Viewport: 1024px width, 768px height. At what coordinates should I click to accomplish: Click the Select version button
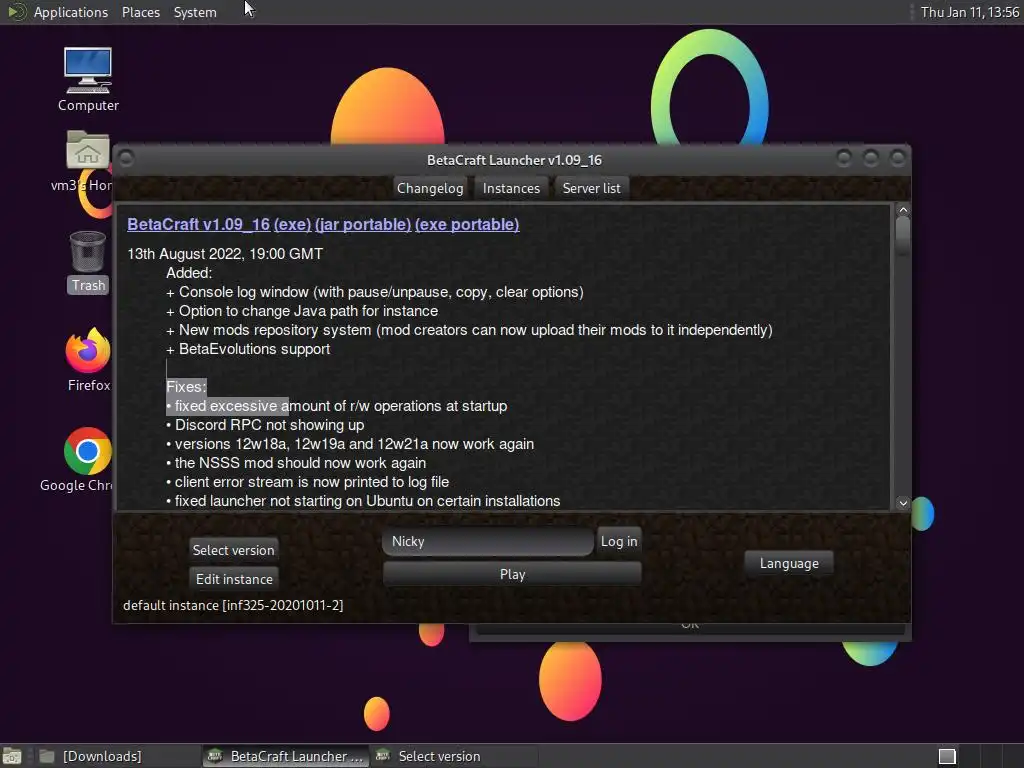pyautogui.click(x=233, y=550)
